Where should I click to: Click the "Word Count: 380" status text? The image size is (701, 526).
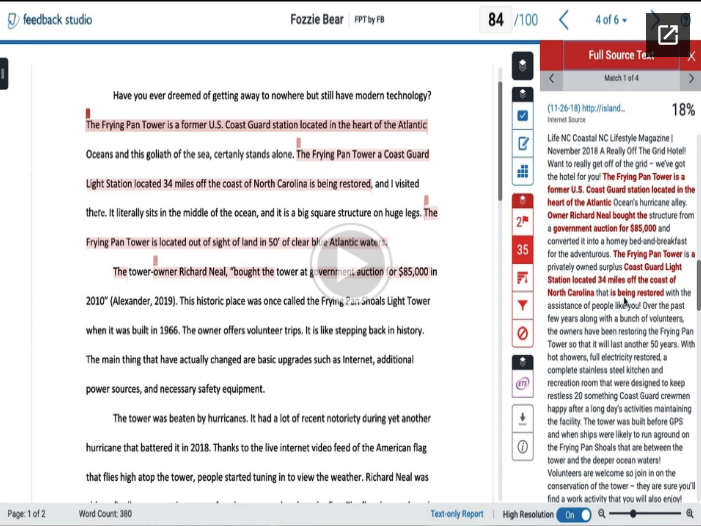[x=105, y=514]
